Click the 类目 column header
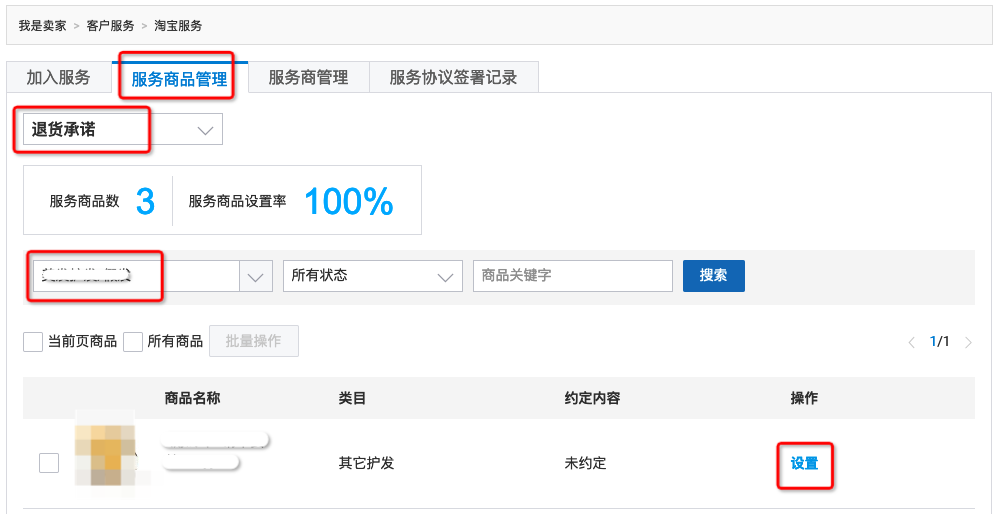994x514 pixels. click(x=352, y=398)
